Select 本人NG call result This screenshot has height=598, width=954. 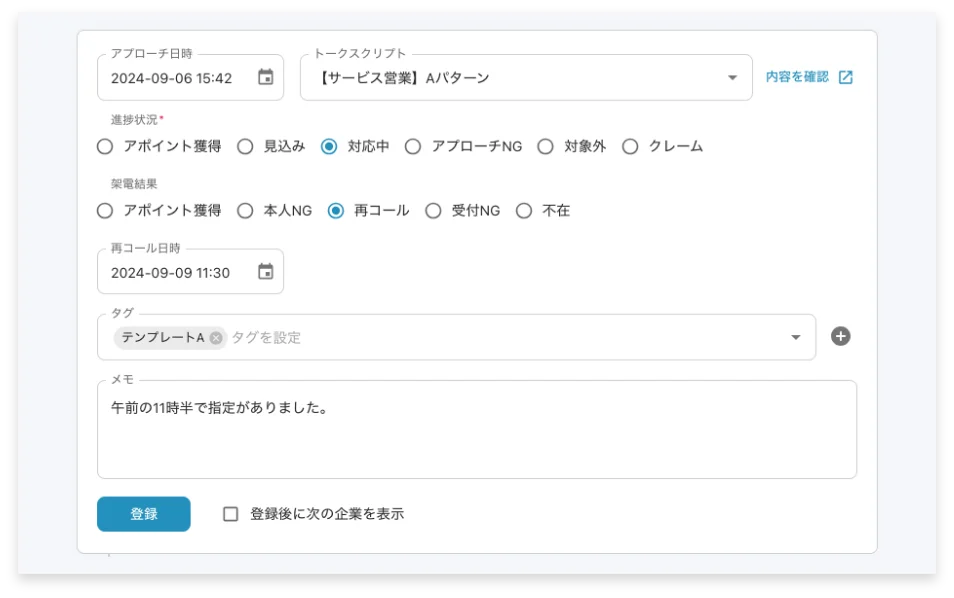click(245, 211)
